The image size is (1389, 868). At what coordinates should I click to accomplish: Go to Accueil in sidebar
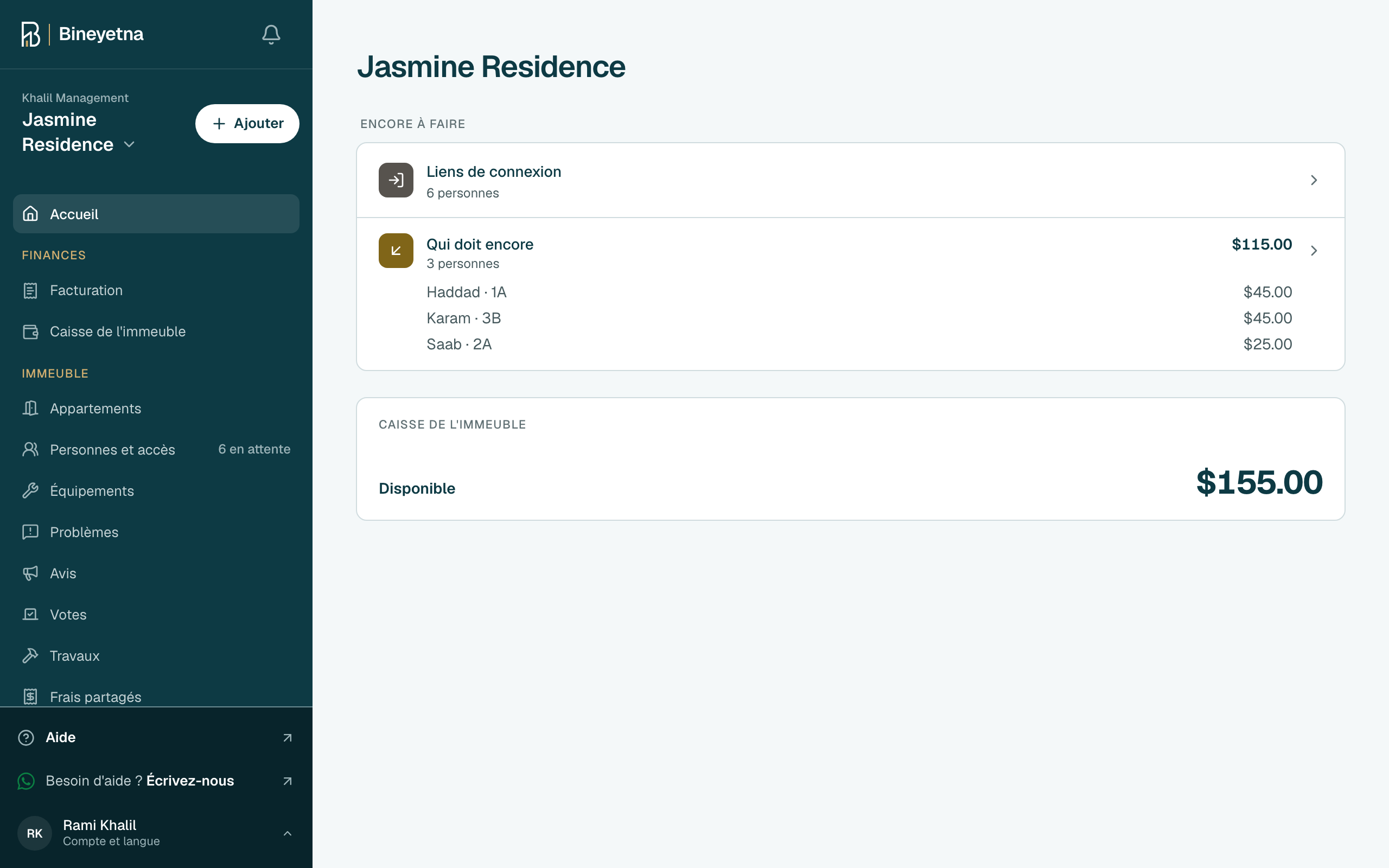click(156, 214)
